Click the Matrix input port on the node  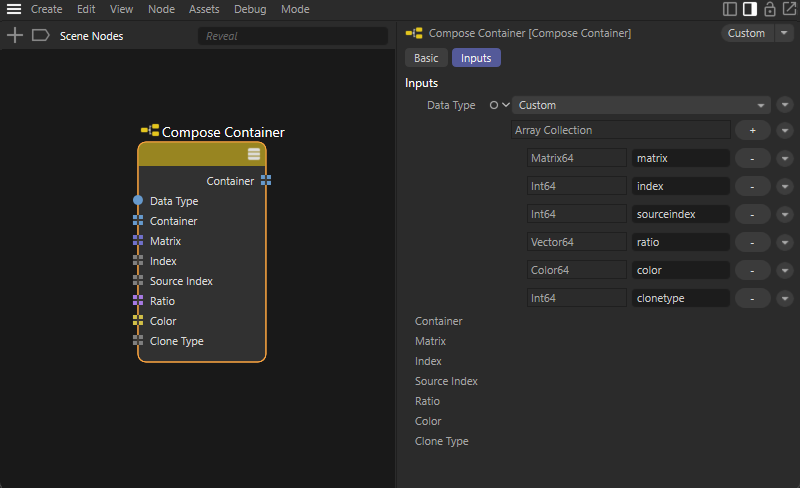pos(138,241)
